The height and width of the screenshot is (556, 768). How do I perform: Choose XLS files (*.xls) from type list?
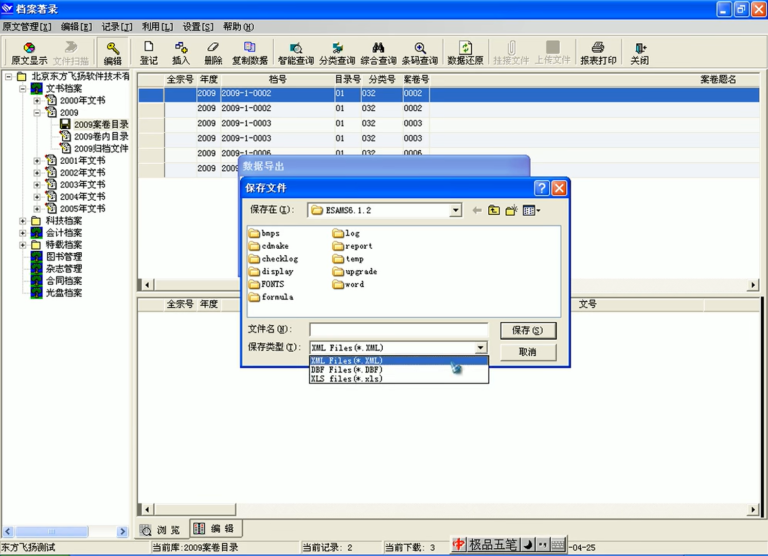coord(347,379)
